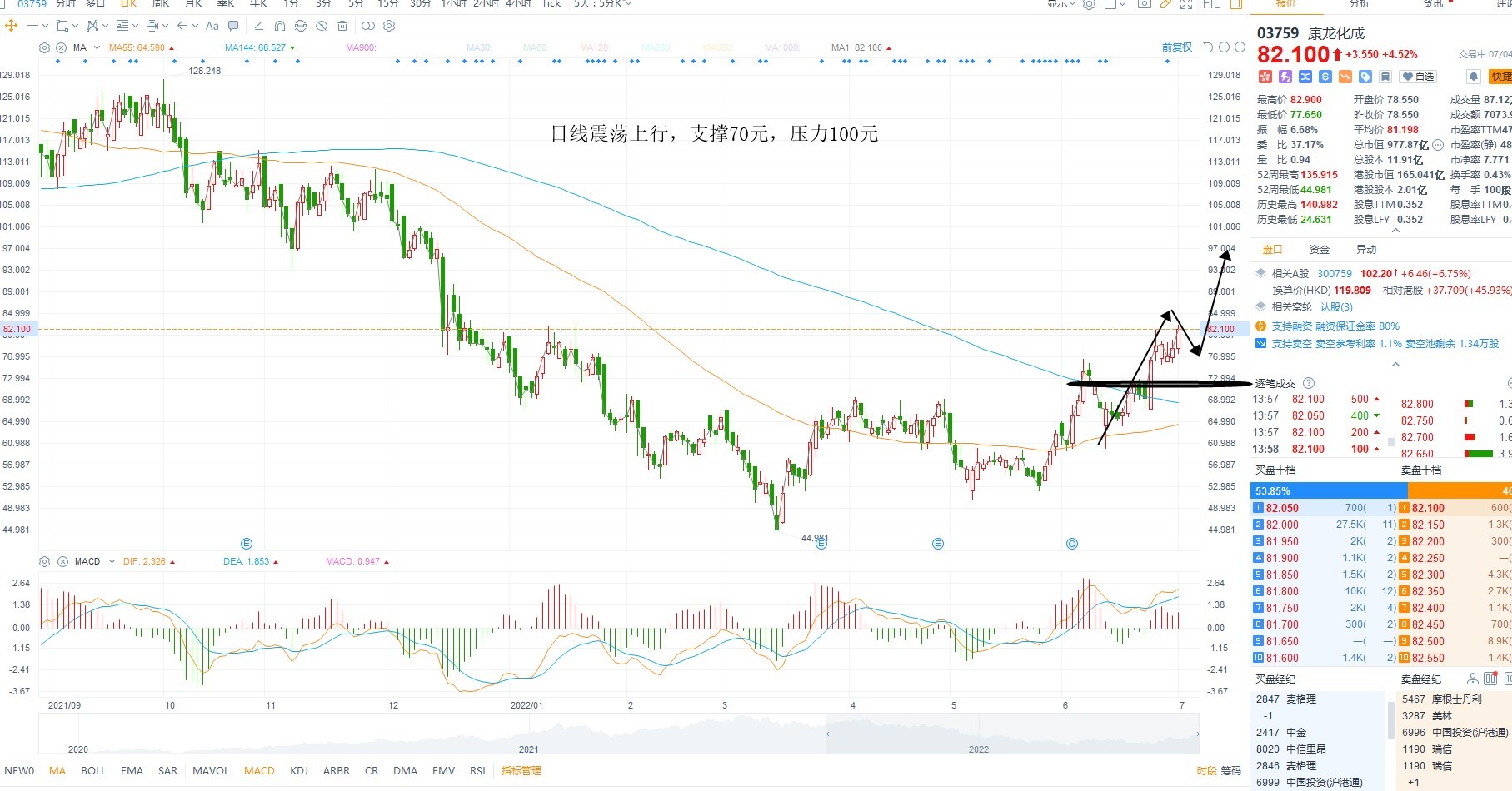
Task: Click the purple lightning icon under the price
Action: [1285, 77]
